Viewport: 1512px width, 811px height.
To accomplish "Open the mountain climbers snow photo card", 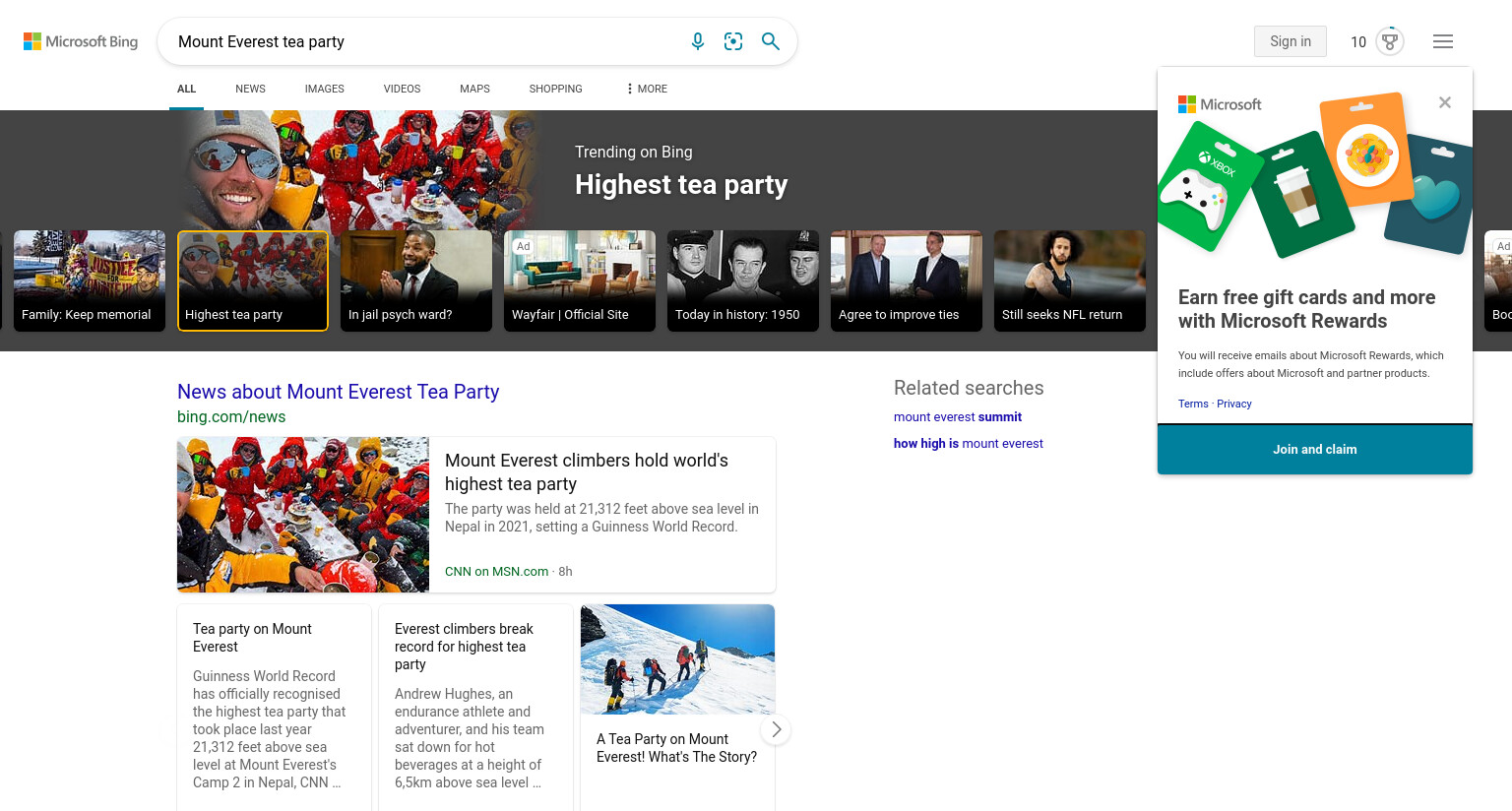I will [678, 659].
